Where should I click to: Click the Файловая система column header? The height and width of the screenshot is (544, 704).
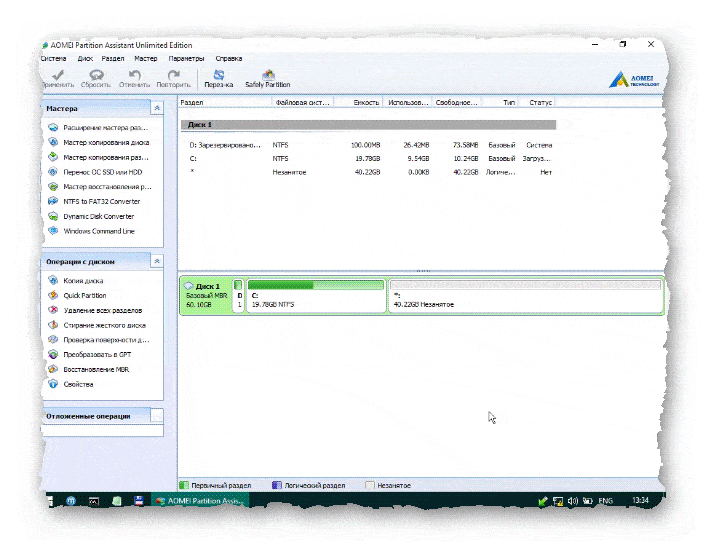303,102
